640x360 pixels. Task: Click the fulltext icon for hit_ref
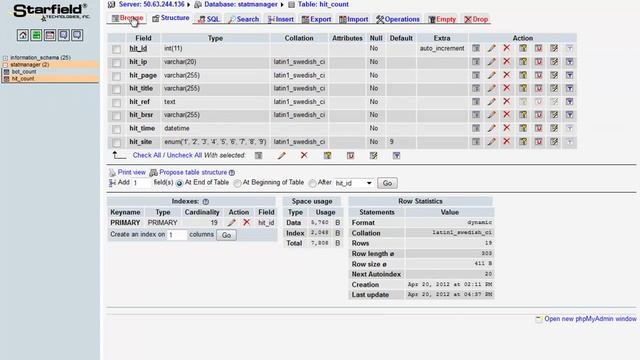(x=569, y=102)
